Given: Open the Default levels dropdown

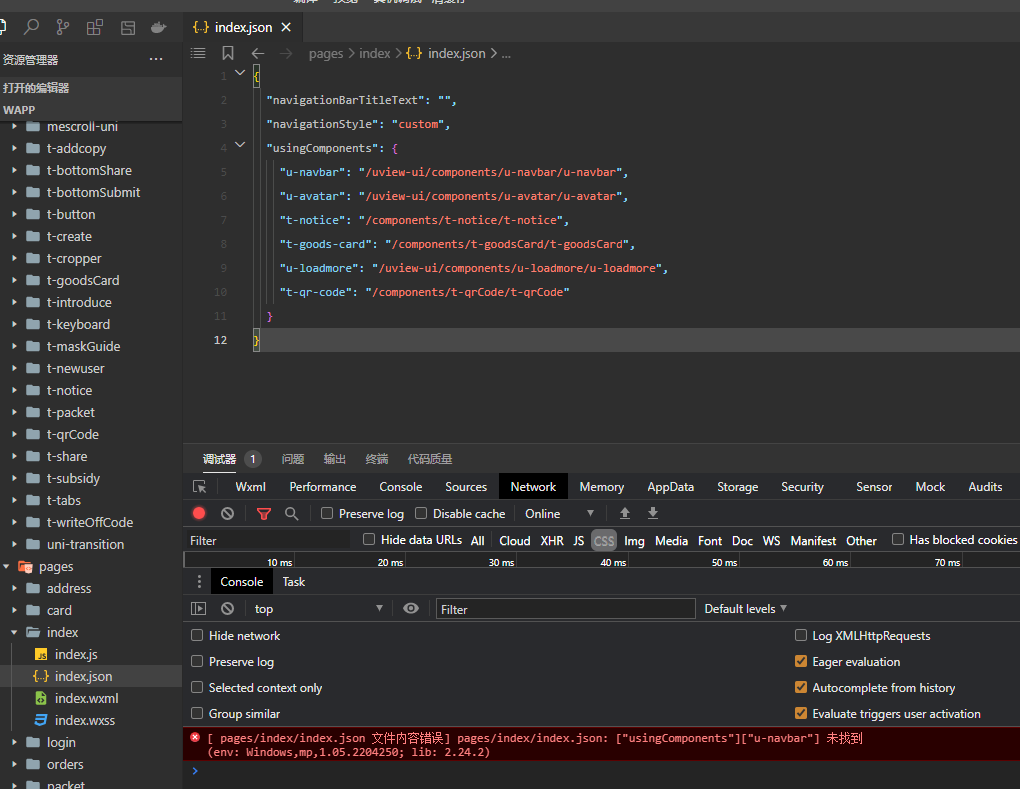Looking at the screenshot, I should [x=745, y=608].
